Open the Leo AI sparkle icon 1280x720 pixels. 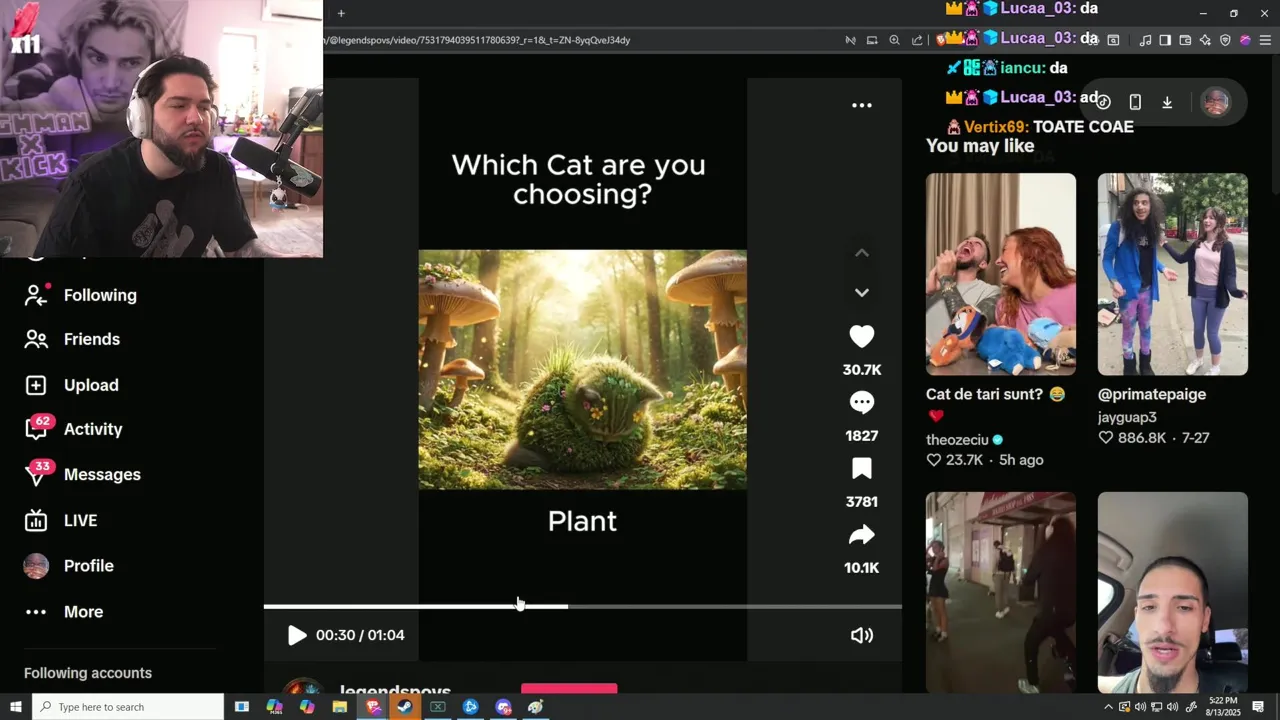click(x=1205, y=40)
